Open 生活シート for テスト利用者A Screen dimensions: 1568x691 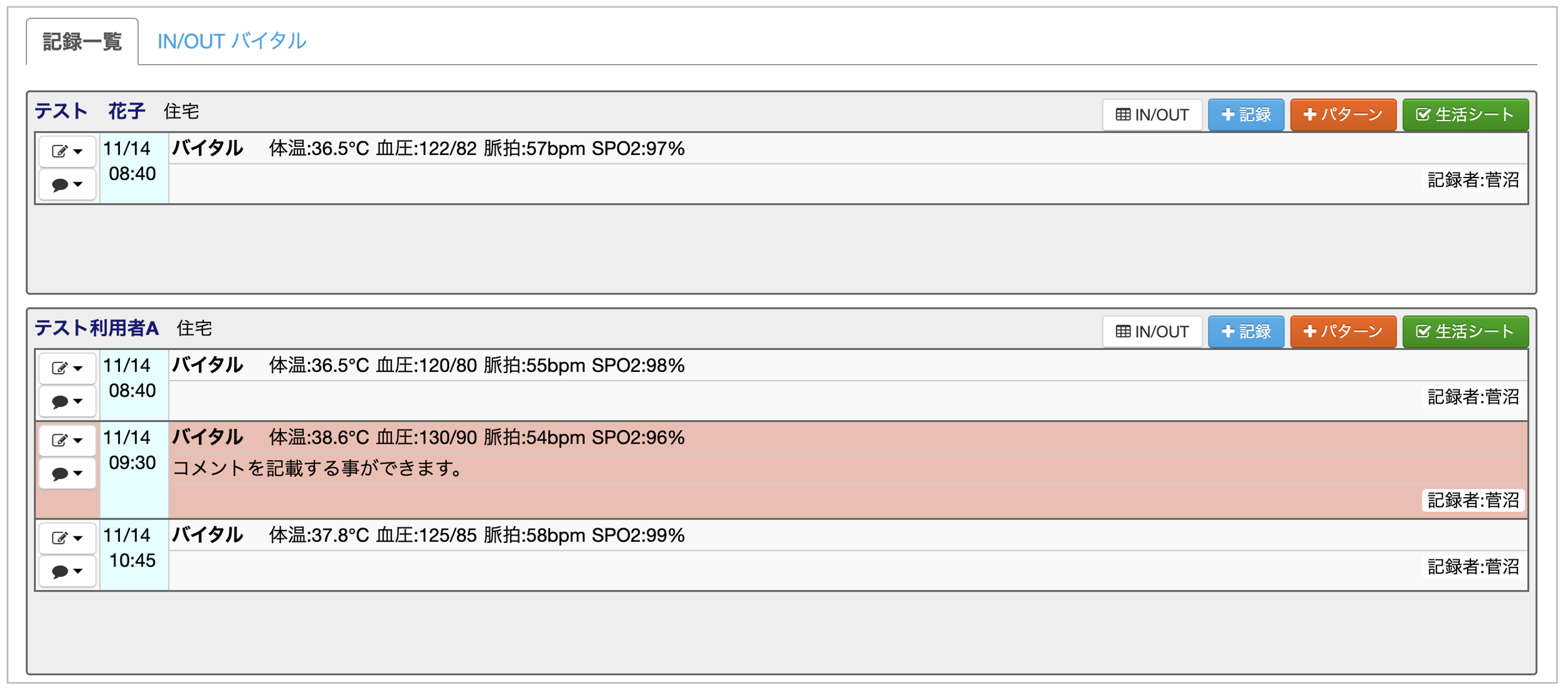pos(1465,331)
